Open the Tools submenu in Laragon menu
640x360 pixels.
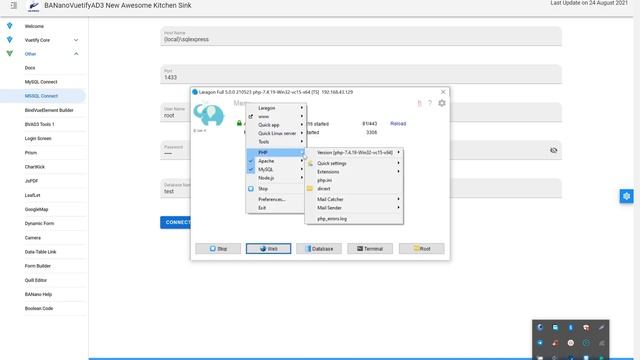click(276, 142)
